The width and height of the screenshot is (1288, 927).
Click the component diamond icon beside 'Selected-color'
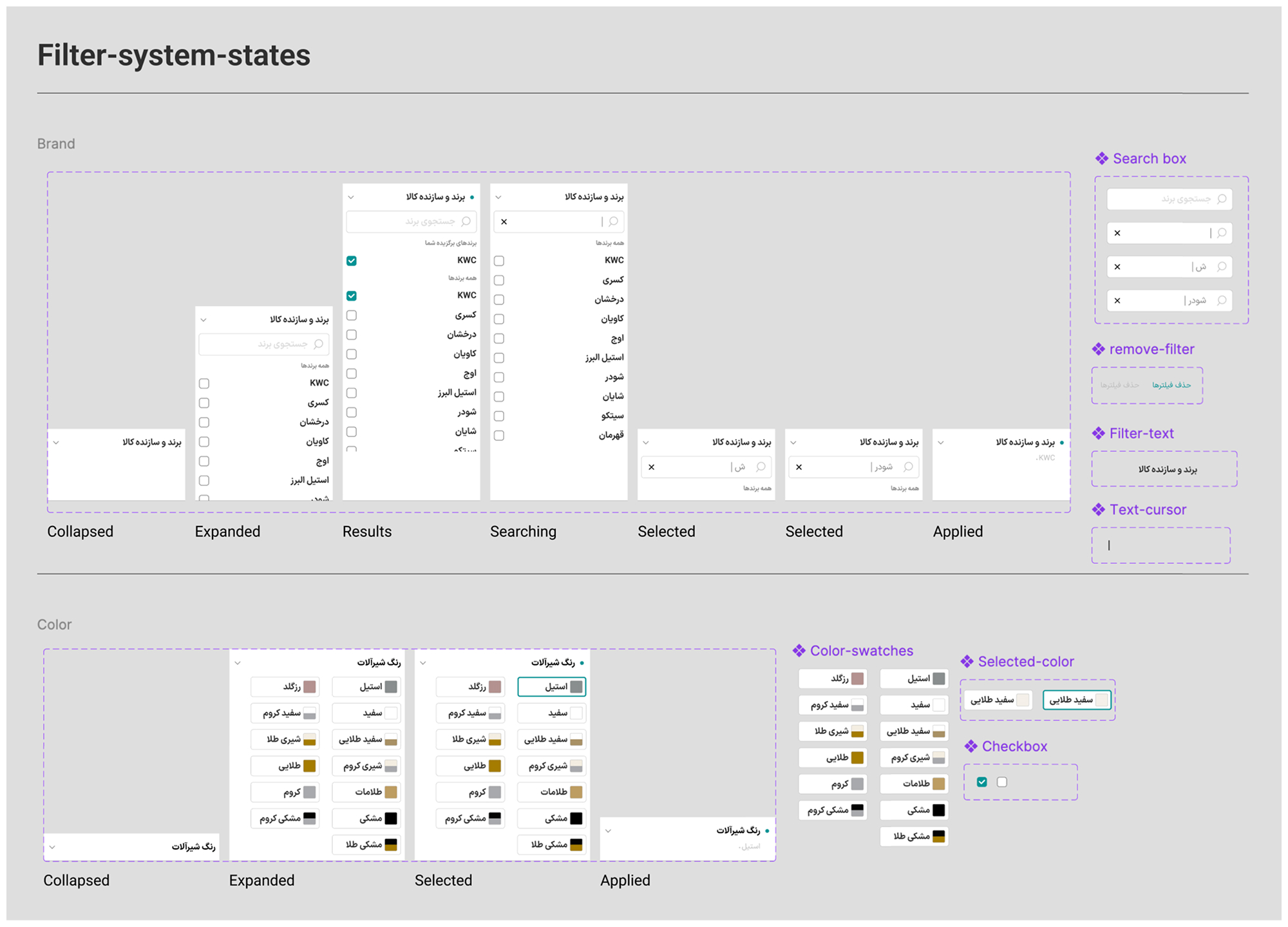(x=967, y=661)
